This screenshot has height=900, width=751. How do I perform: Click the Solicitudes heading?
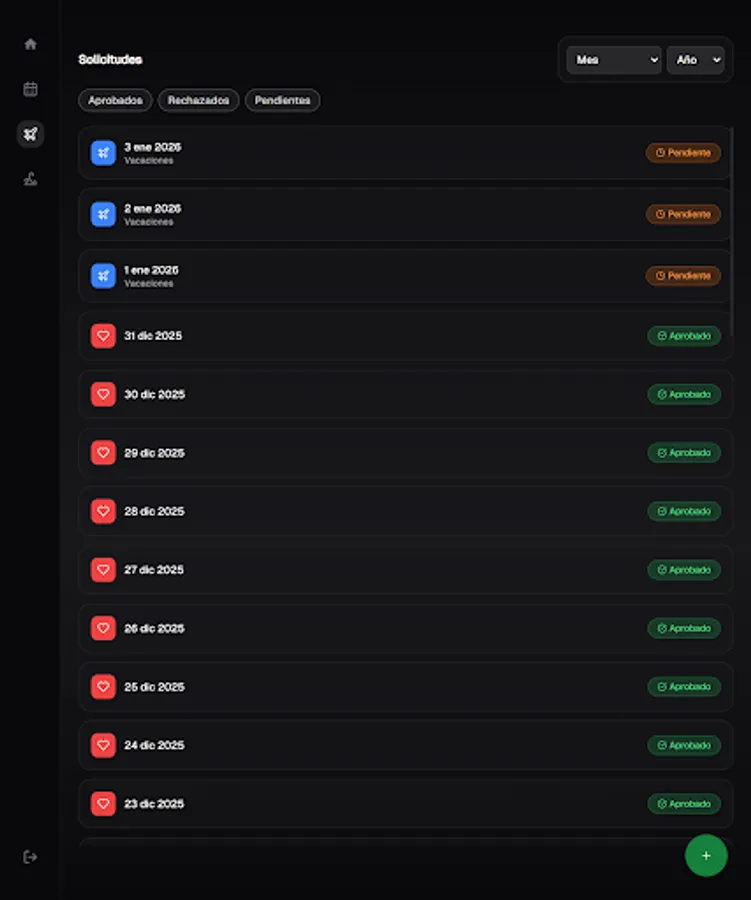tap(110, 60)
